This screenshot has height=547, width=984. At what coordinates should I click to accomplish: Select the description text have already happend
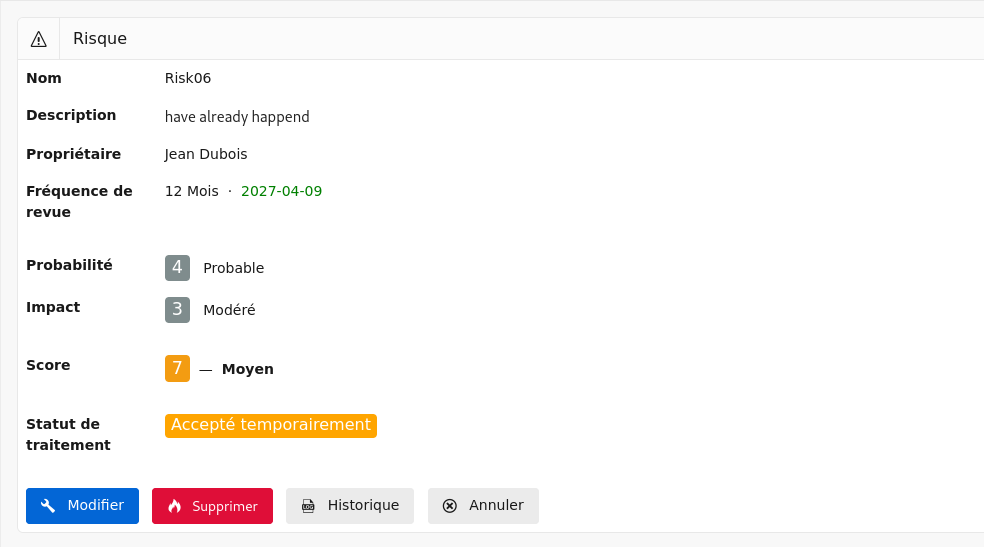237,117
